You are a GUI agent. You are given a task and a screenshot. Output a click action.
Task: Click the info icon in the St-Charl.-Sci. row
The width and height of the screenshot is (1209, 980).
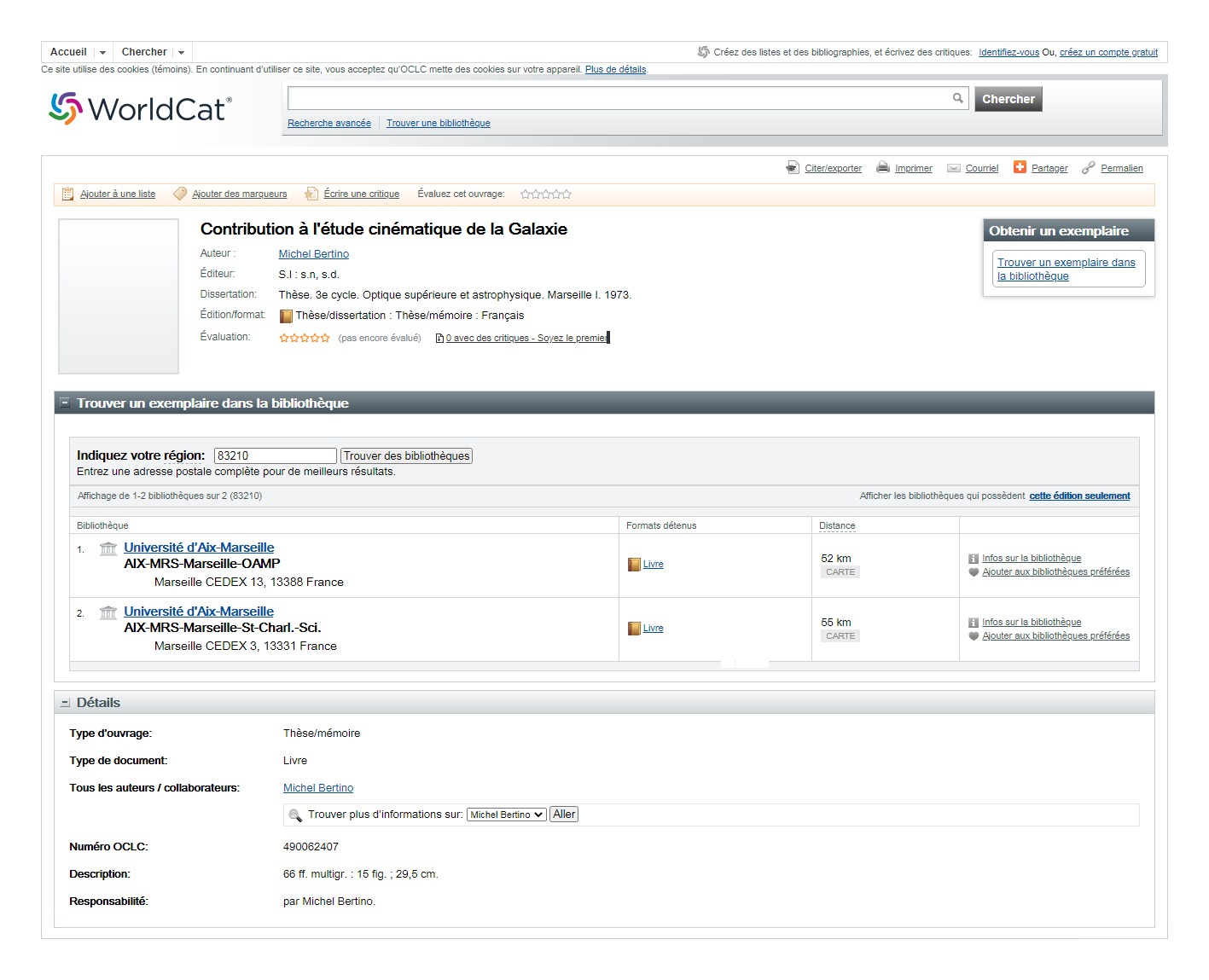974,623
